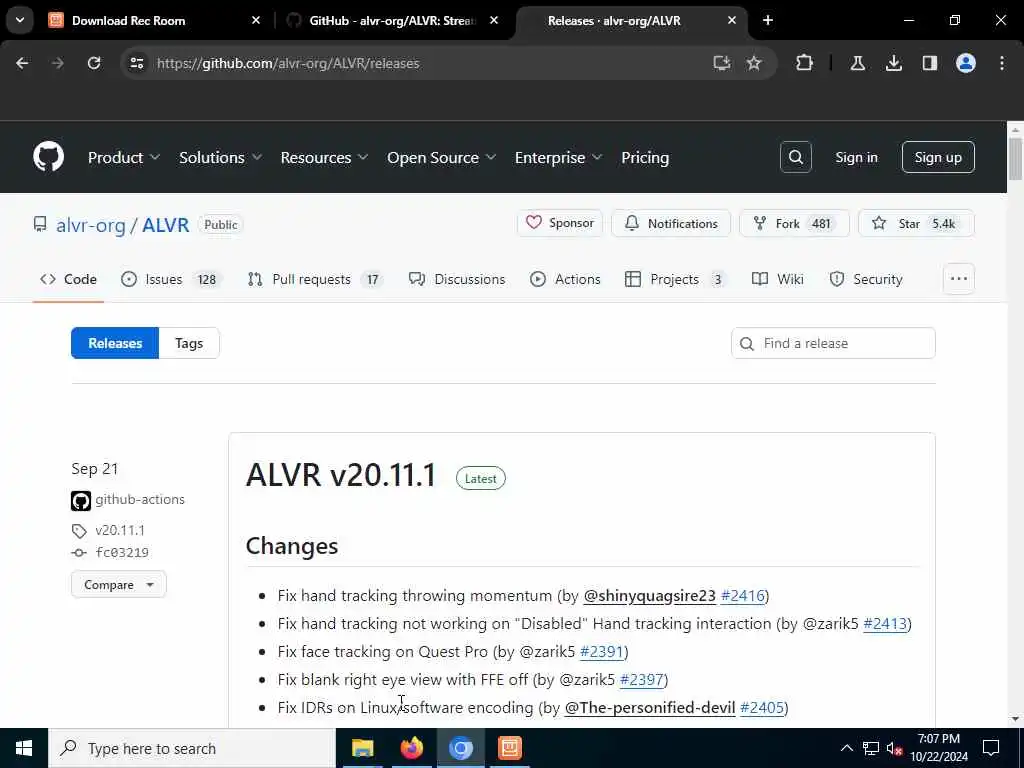
Task: Expand the Resources dropdown
Action: pyautogui.click(x=324, y=157)
